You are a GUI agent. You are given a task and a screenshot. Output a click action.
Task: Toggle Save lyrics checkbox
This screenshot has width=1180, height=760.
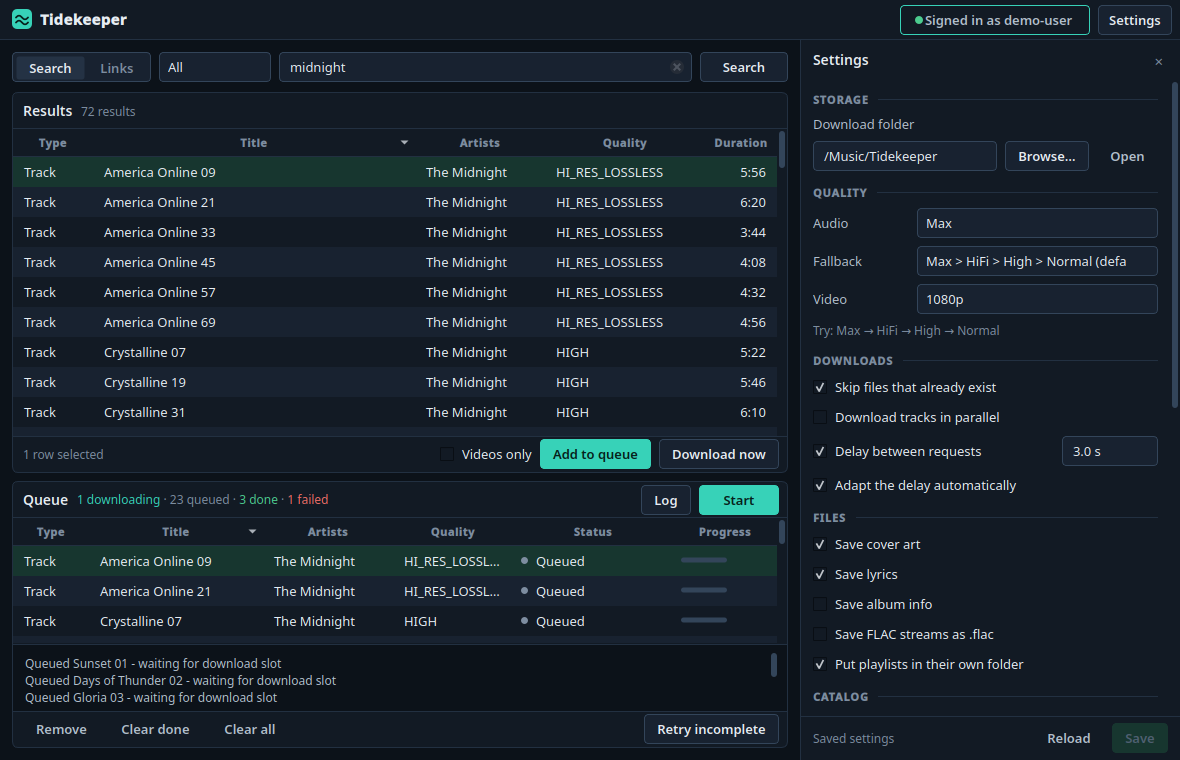(x=820, y=574)
